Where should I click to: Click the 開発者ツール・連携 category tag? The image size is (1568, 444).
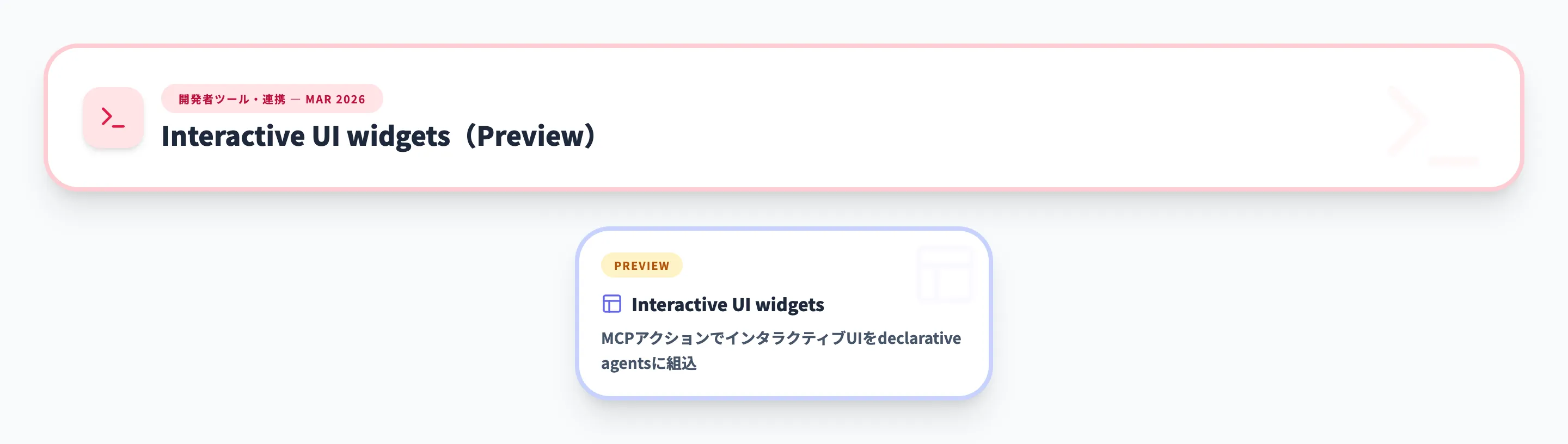point(232,99)
